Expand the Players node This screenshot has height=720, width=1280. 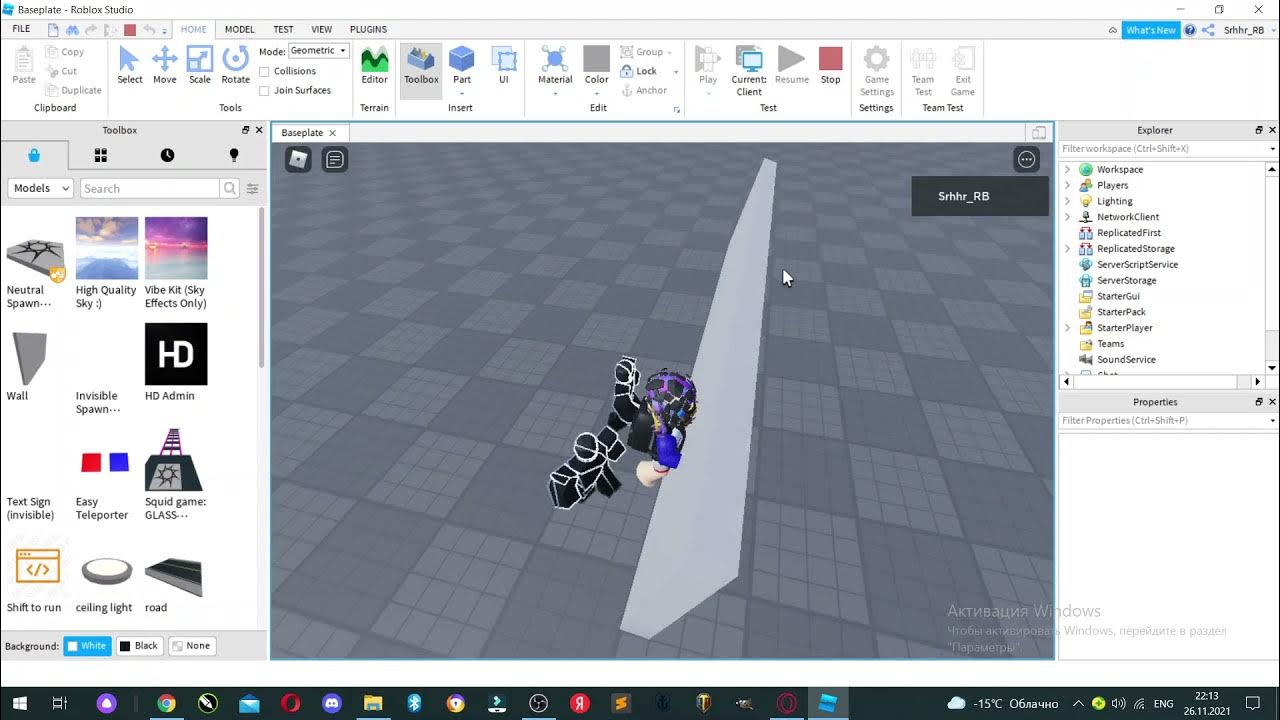1067,185
